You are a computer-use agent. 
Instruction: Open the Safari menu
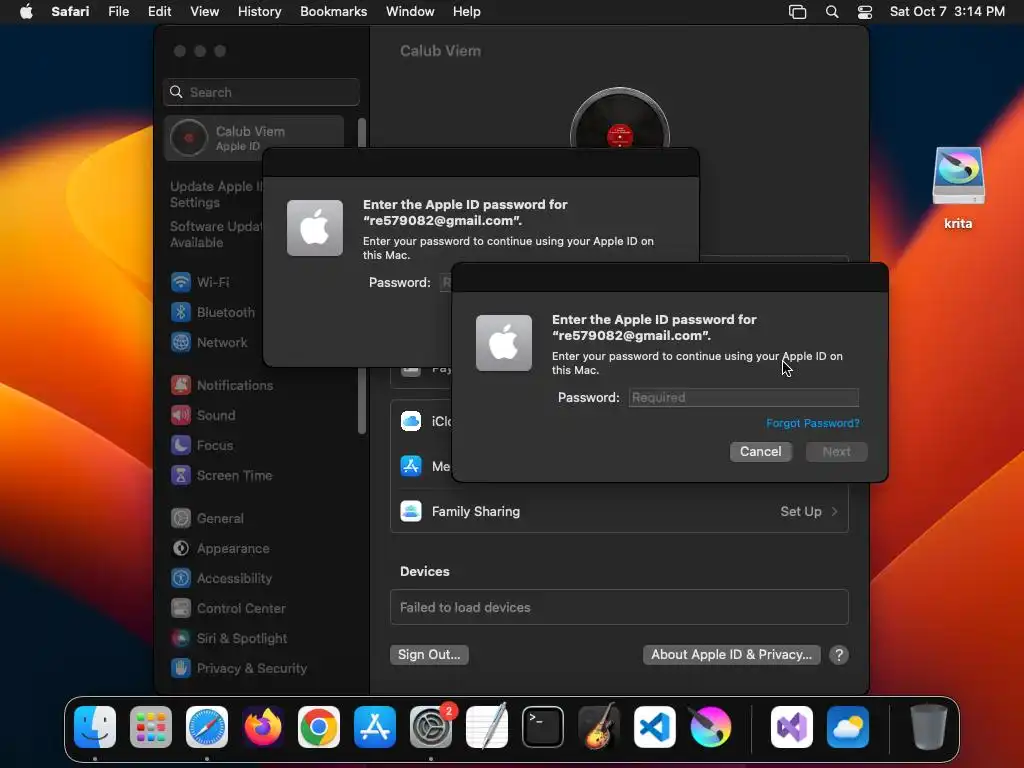(x=71, y=12)
